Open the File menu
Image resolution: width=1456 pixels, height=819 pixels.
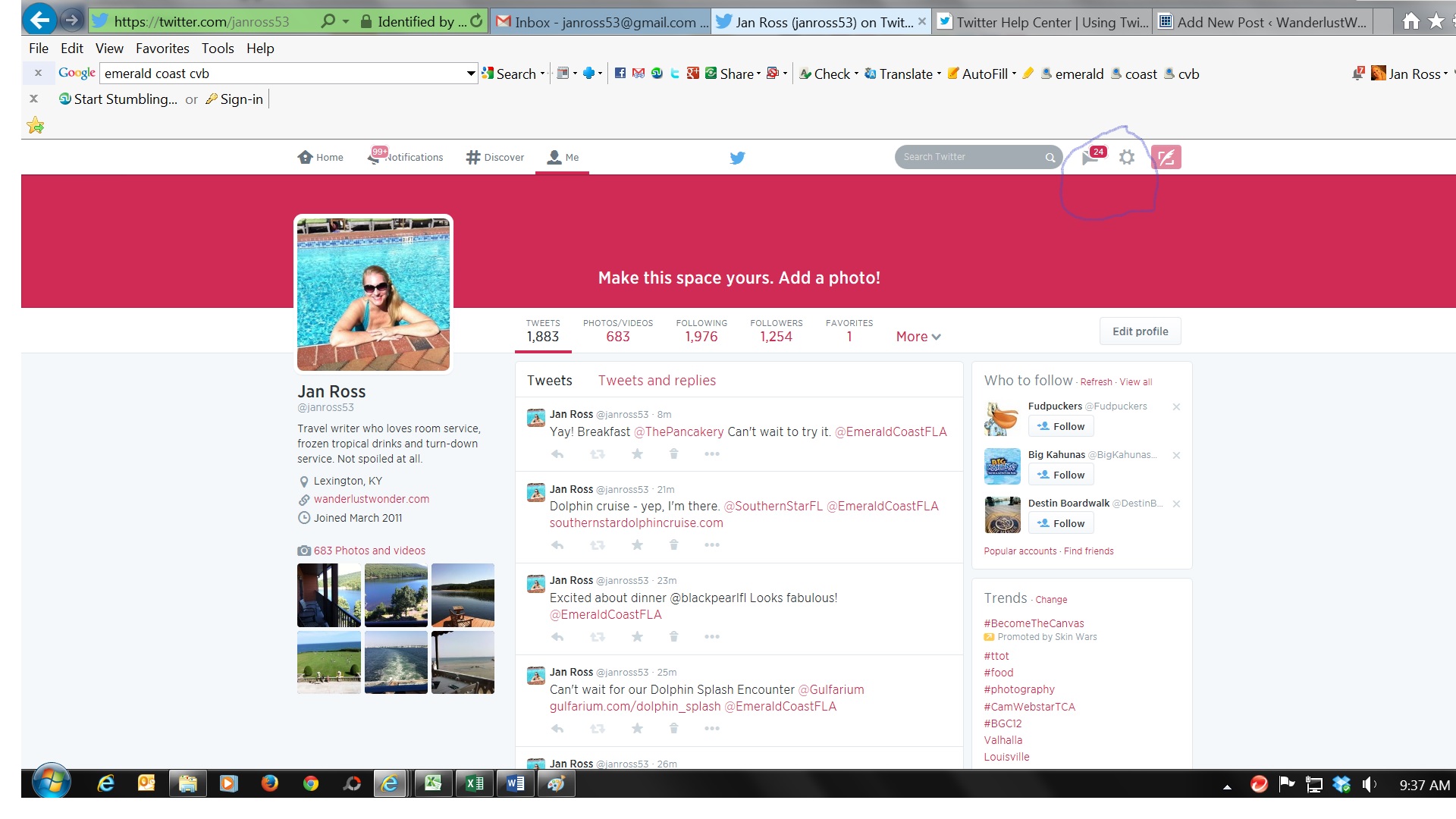coord(39,49)
